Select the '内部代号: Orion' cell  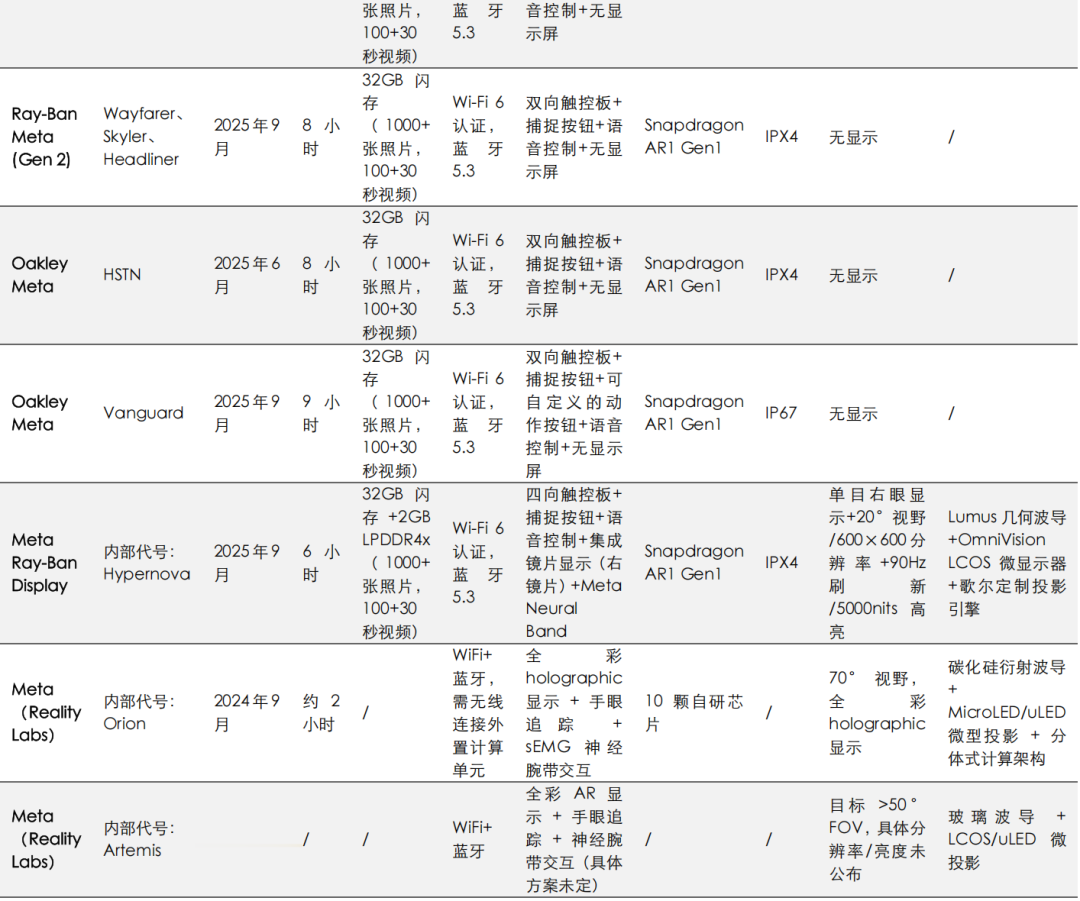click(138, 712)
